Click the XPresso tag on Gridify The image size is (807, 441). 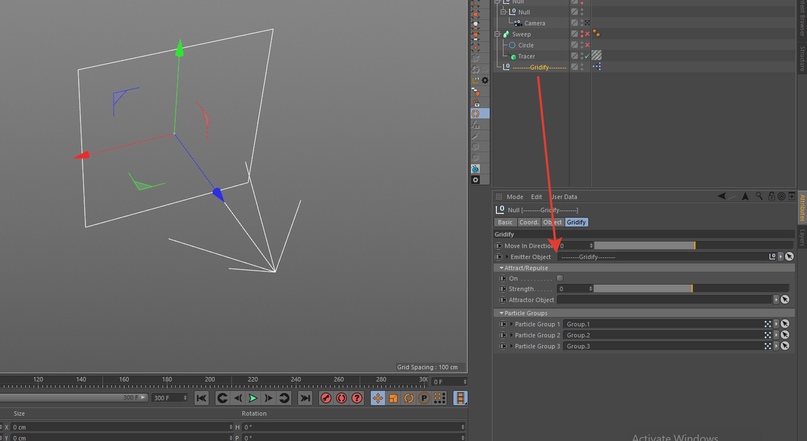(x=597, y=66)
